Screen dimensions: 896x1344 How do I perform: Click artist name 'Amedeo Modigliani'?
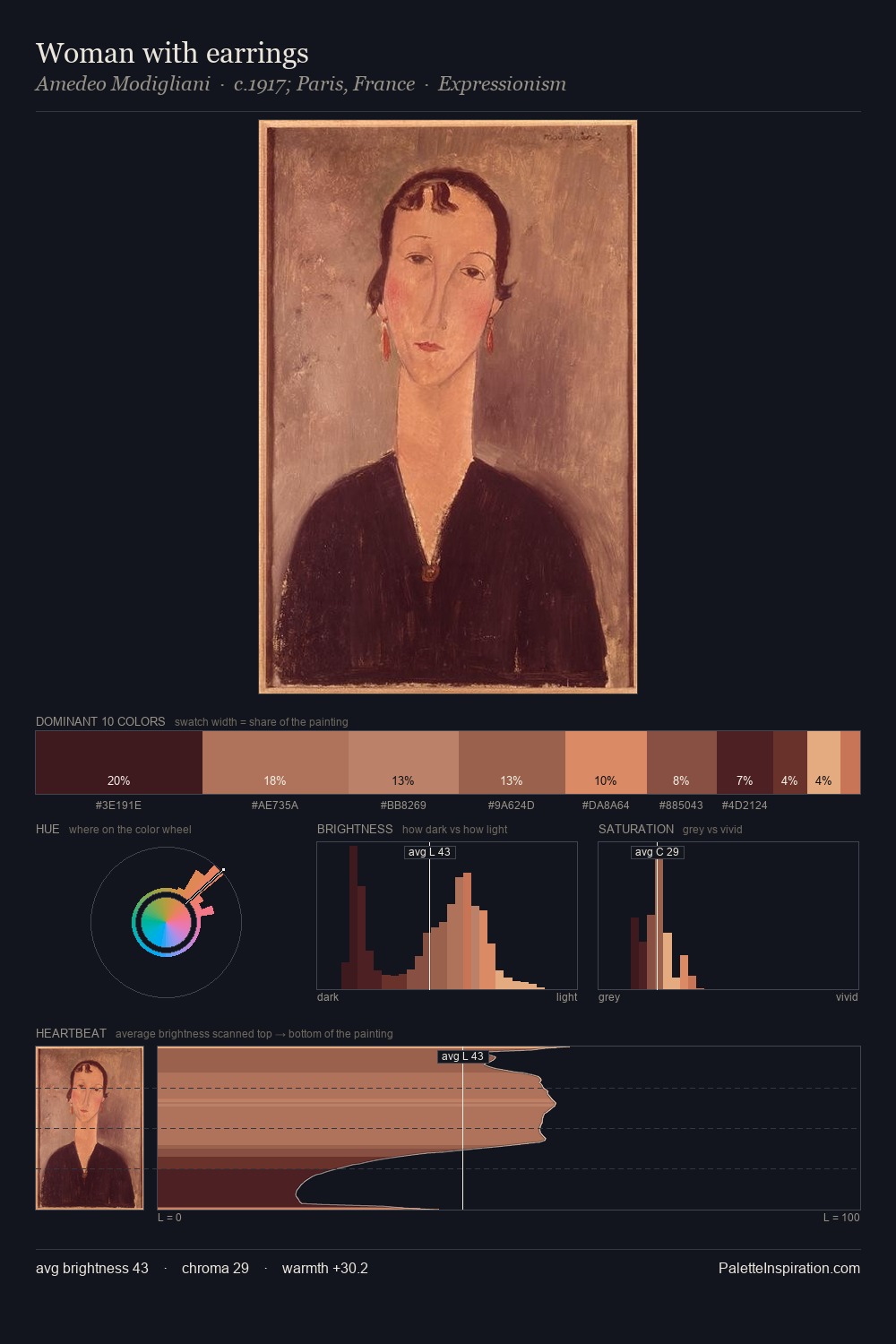click(123, 84)
